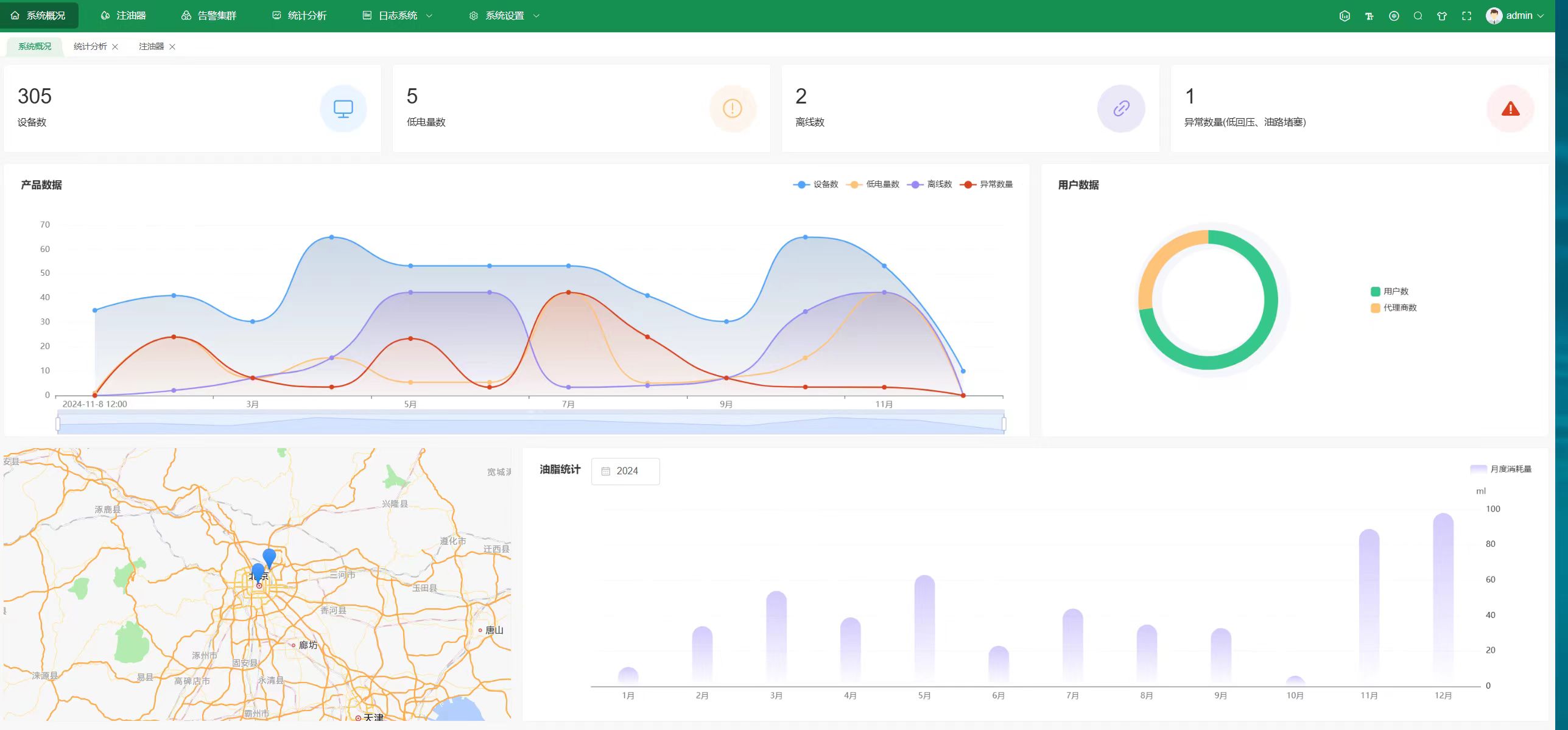Click the offline link icon

pyautogui.click(x=1121, y=109)
